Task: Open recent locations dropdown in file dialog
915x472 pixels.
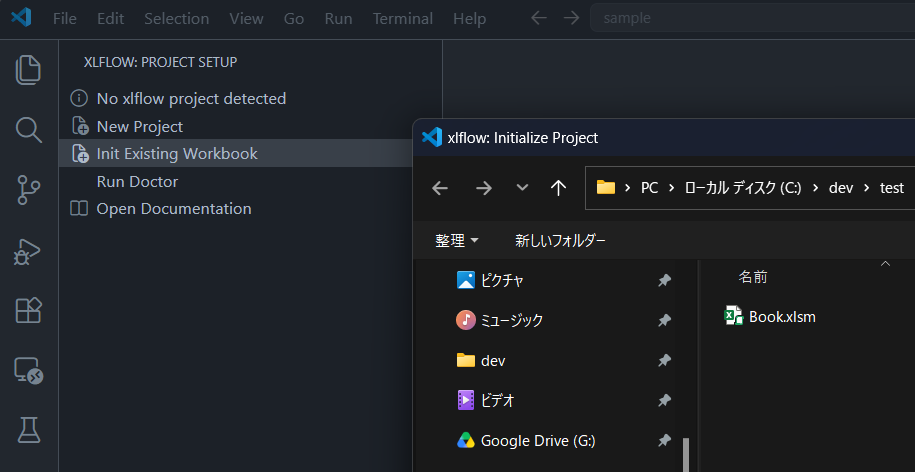Action: point(522,188)
